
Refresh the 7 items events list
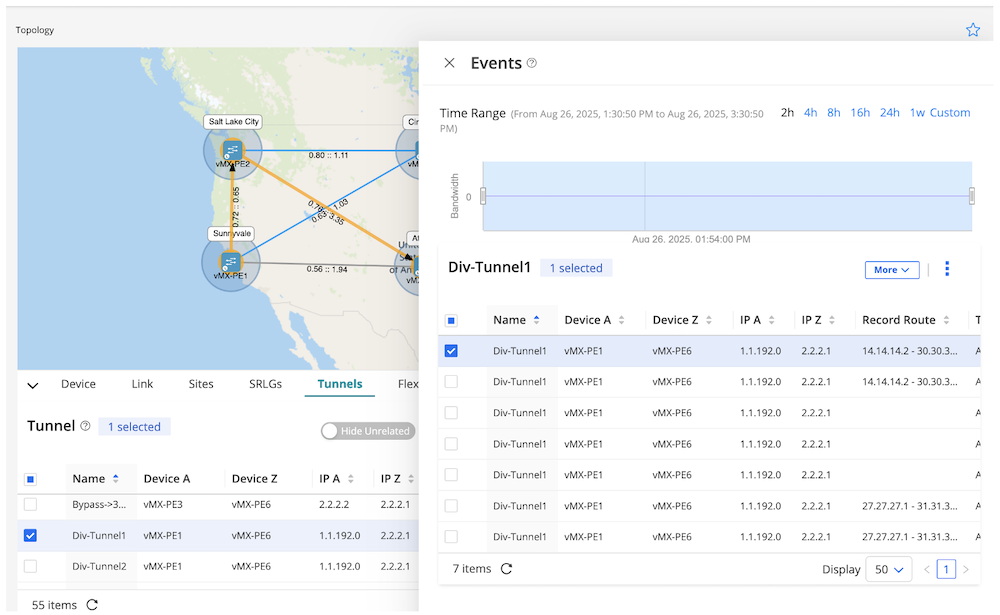[x=507, y=569]
